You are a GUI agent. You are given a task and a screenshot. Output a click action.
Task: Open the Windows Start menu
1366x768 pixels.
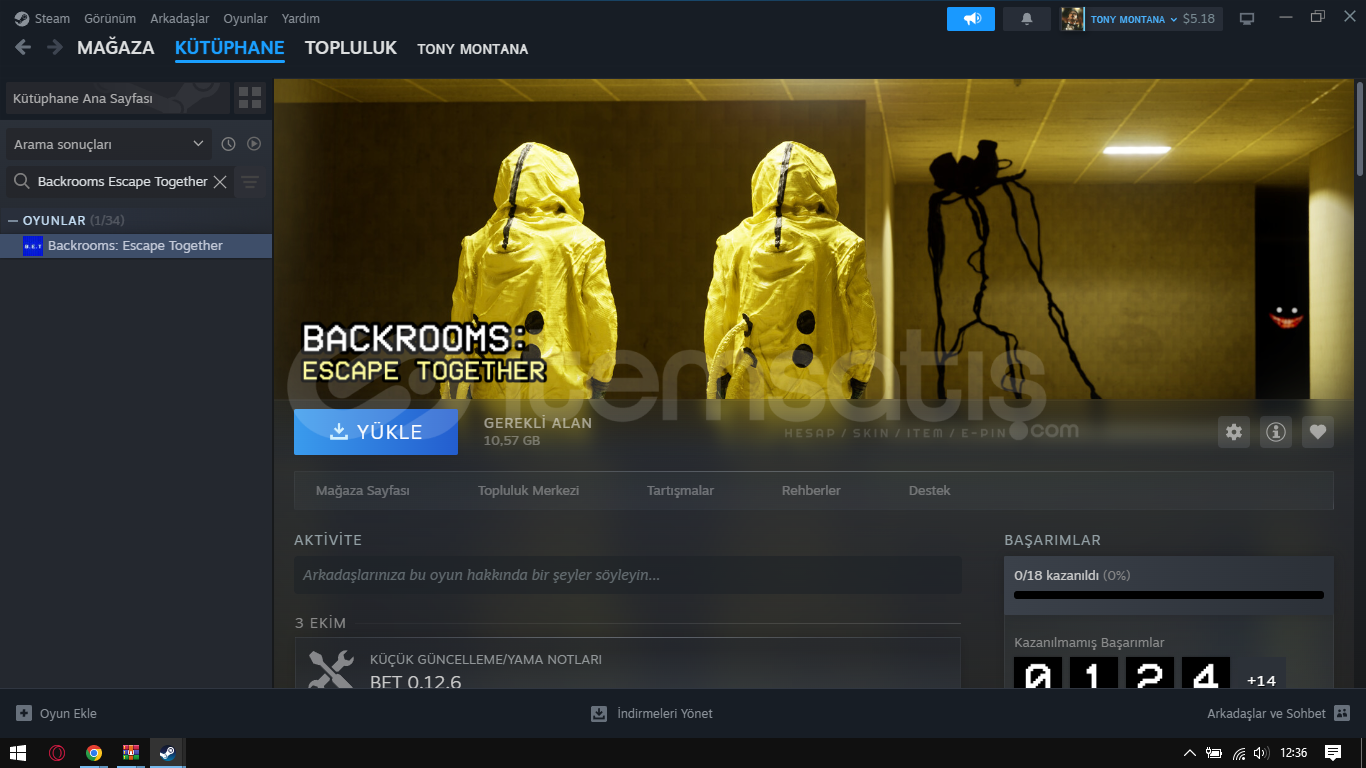(17, 753)
